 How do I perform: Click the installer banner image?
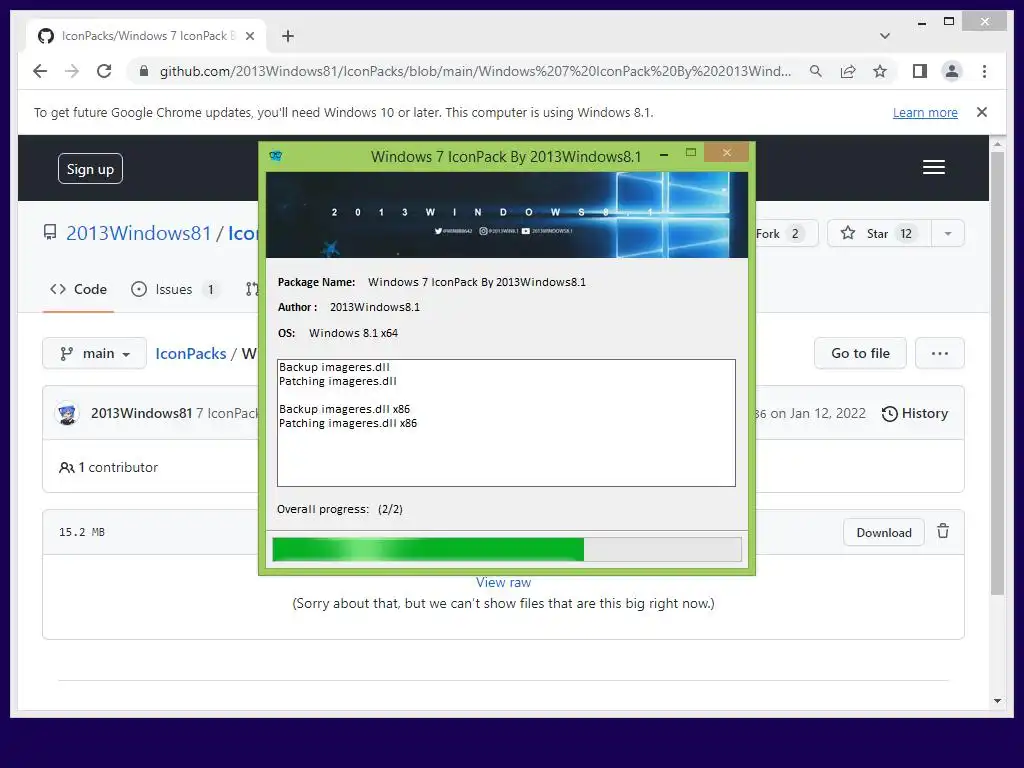point(506,215)
